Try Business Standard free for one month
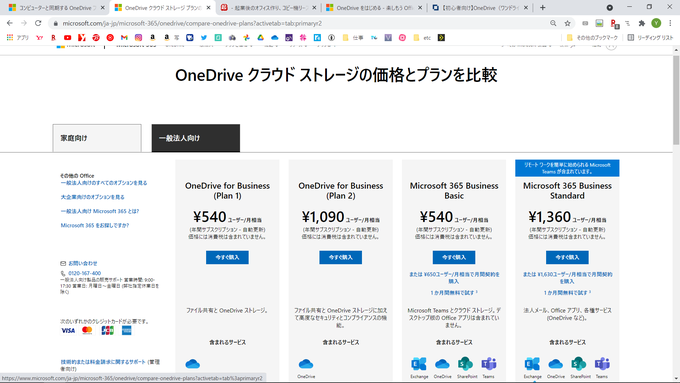Image resolution: width=680 pixels, height=383 pixels. click(567, 293)
